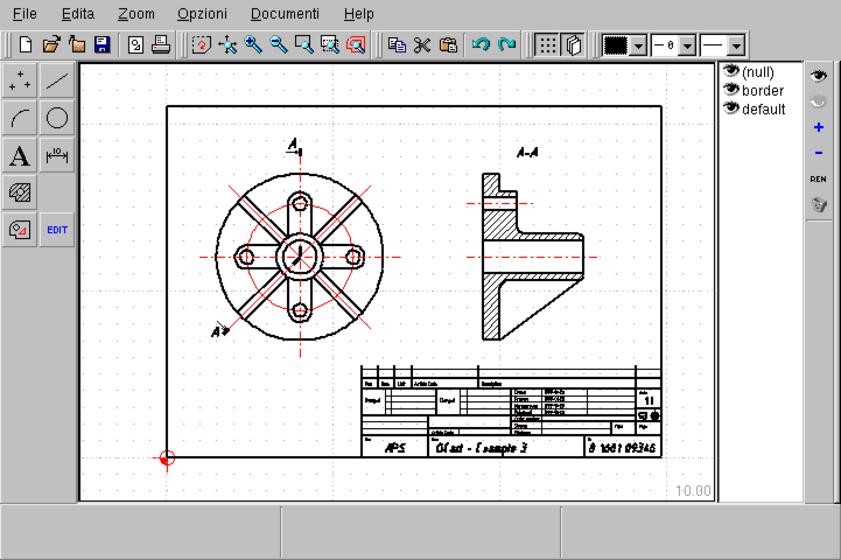The image size is (841, 560).
Task: Select the Point drawing tool
Action: coord(20,81)
